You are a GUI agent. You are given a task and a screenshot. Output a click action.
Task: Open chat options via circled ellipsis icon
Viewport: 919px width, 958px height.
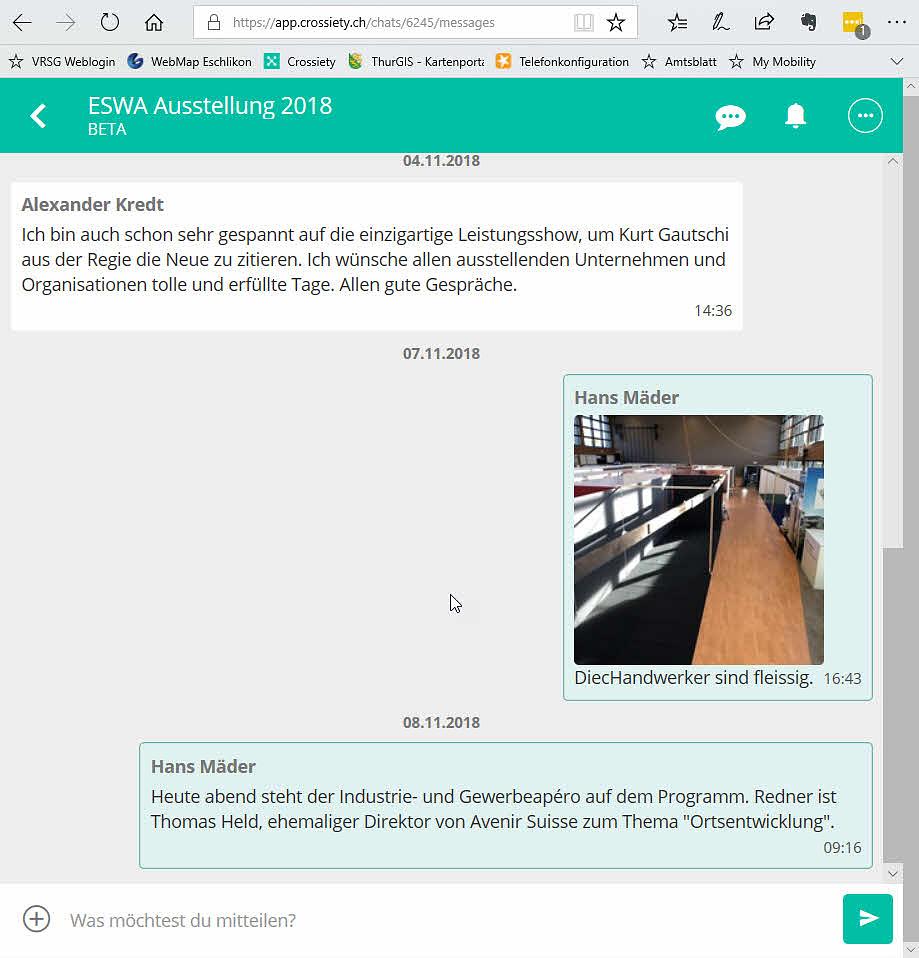(x=864, y=116)
